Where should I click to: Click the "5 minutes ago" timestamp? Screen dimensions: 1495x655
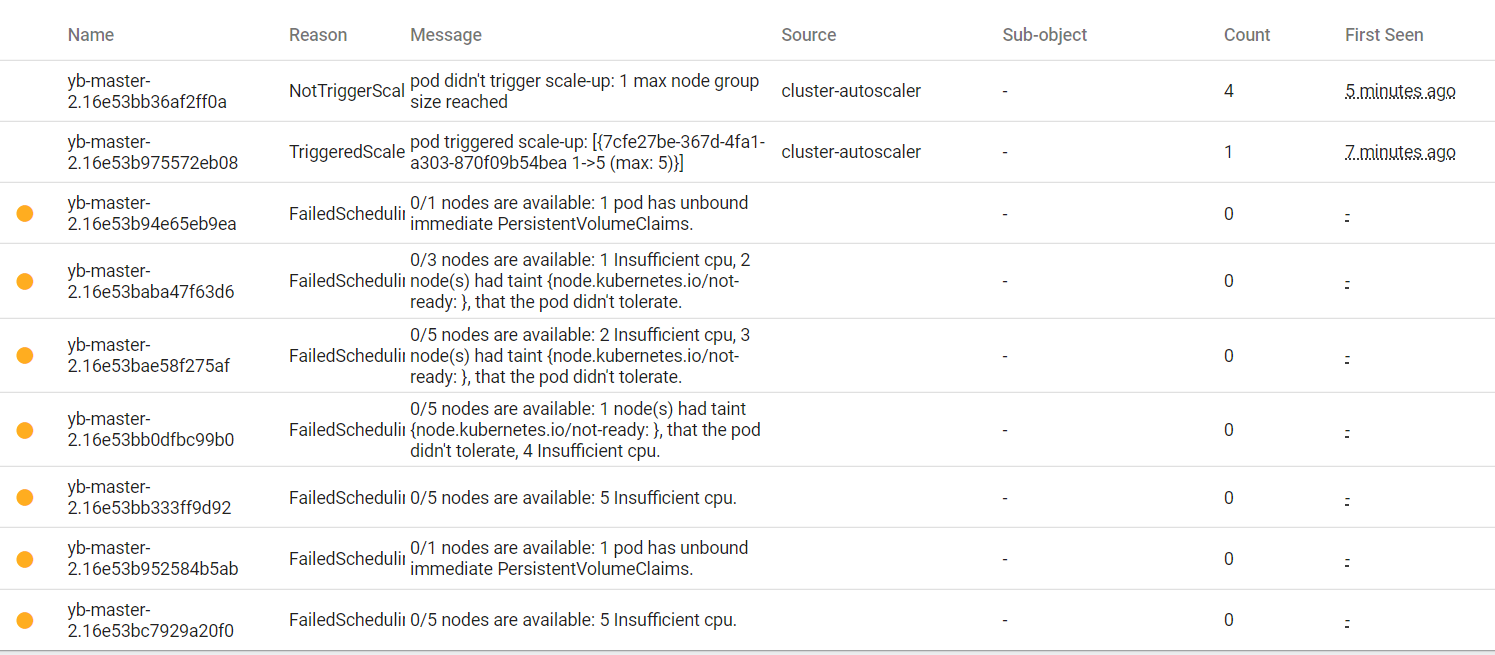click(x=1400, y=91)
